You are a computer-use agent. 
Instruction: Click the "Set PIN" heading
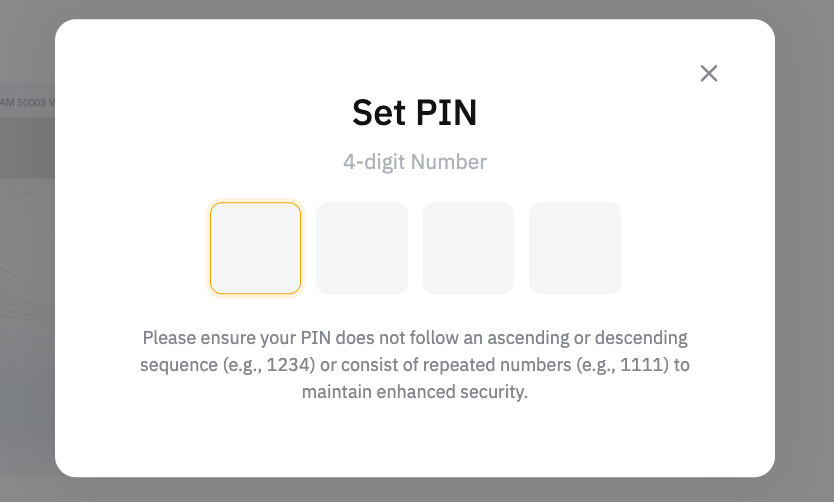pos(414,113)
